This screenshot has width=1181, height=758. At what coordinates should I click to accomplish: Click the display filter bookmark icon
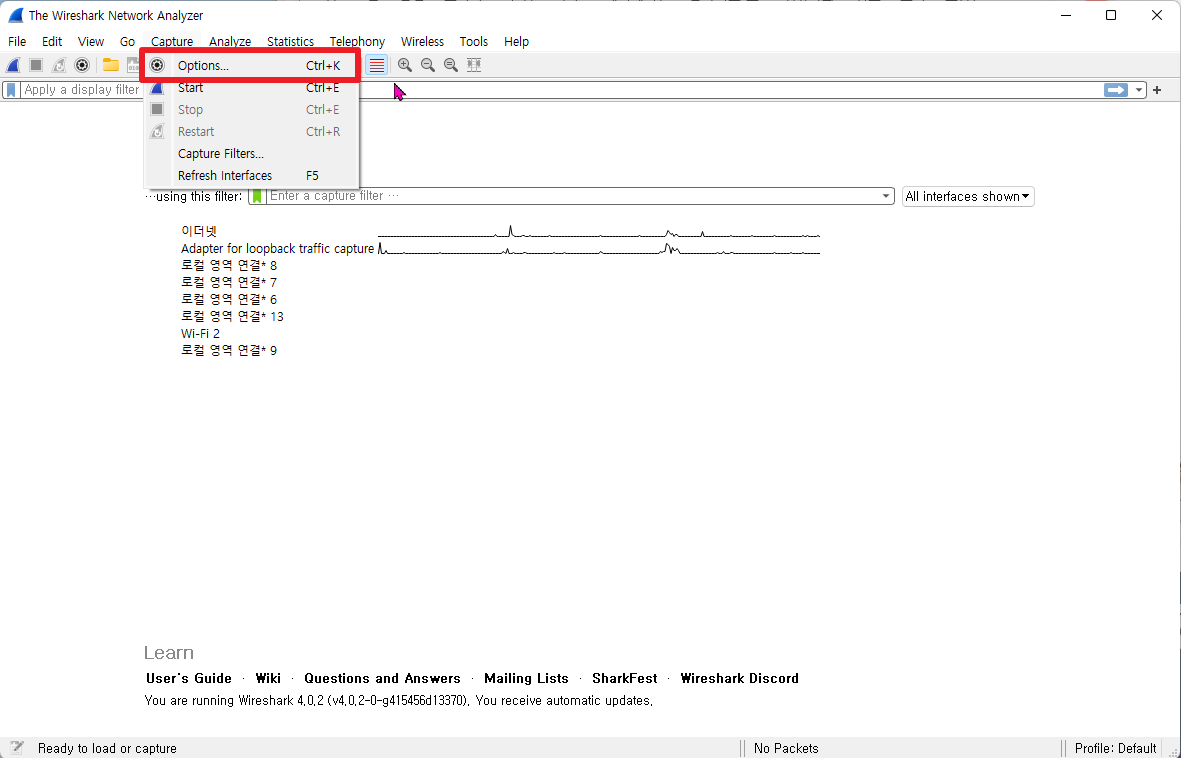(11, 90)
